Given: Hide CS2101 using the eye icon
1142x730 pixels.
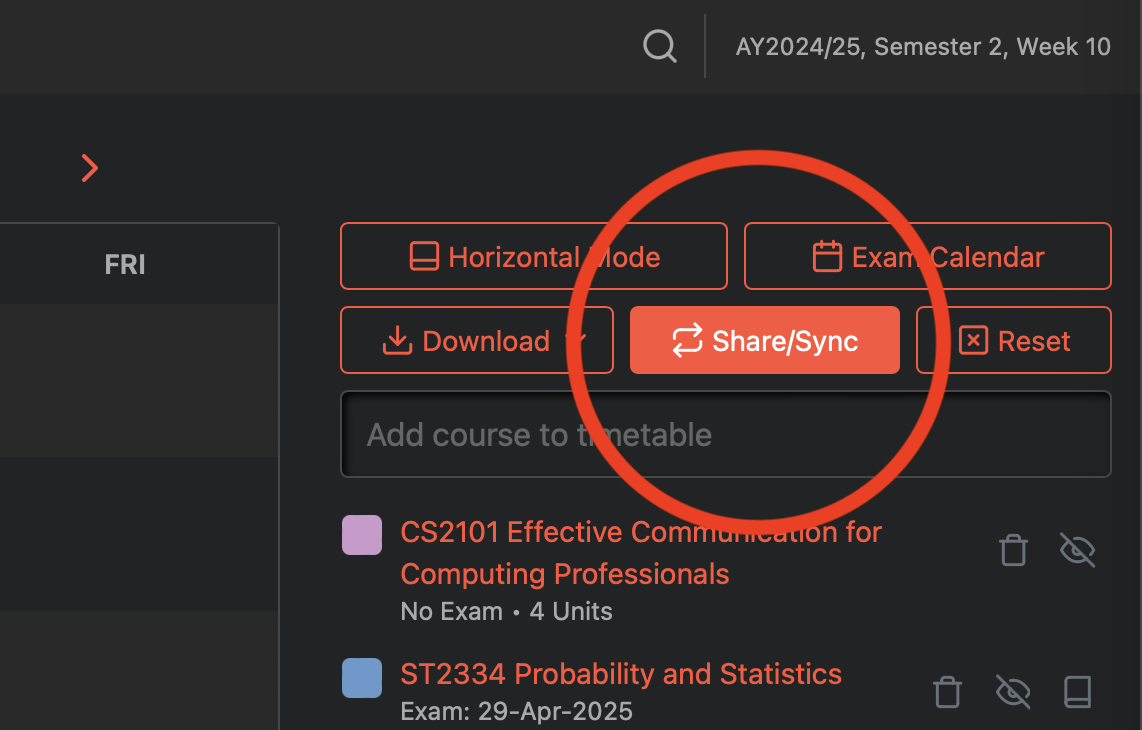Looking at the screenshot, I should coord(1077,549).
